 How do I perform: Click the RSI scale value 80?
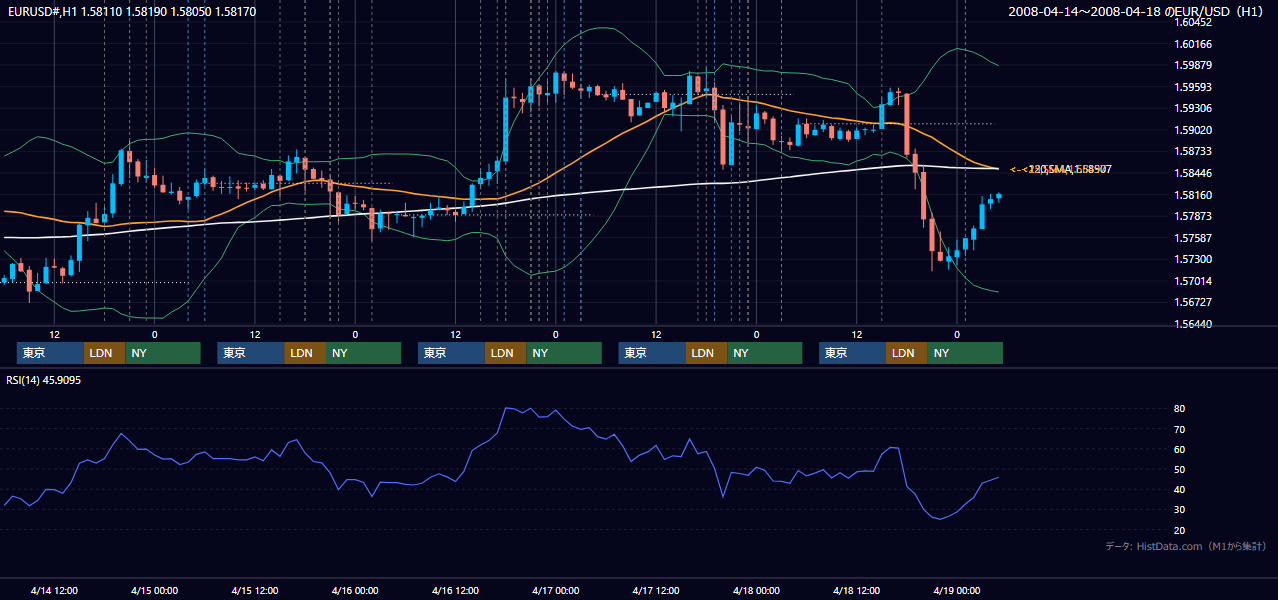click(x=1180, y=409)
